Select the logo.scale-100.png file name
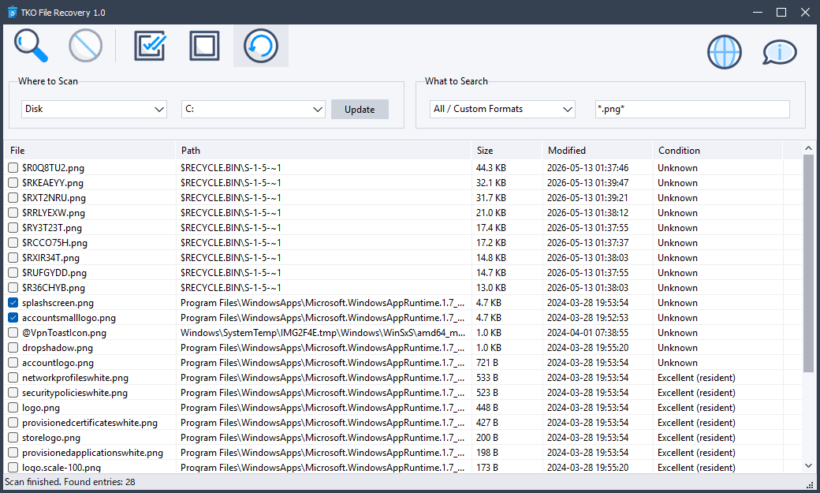Viewport: 820px width, 493px height. pyautogui.click(x=61, y=468)
